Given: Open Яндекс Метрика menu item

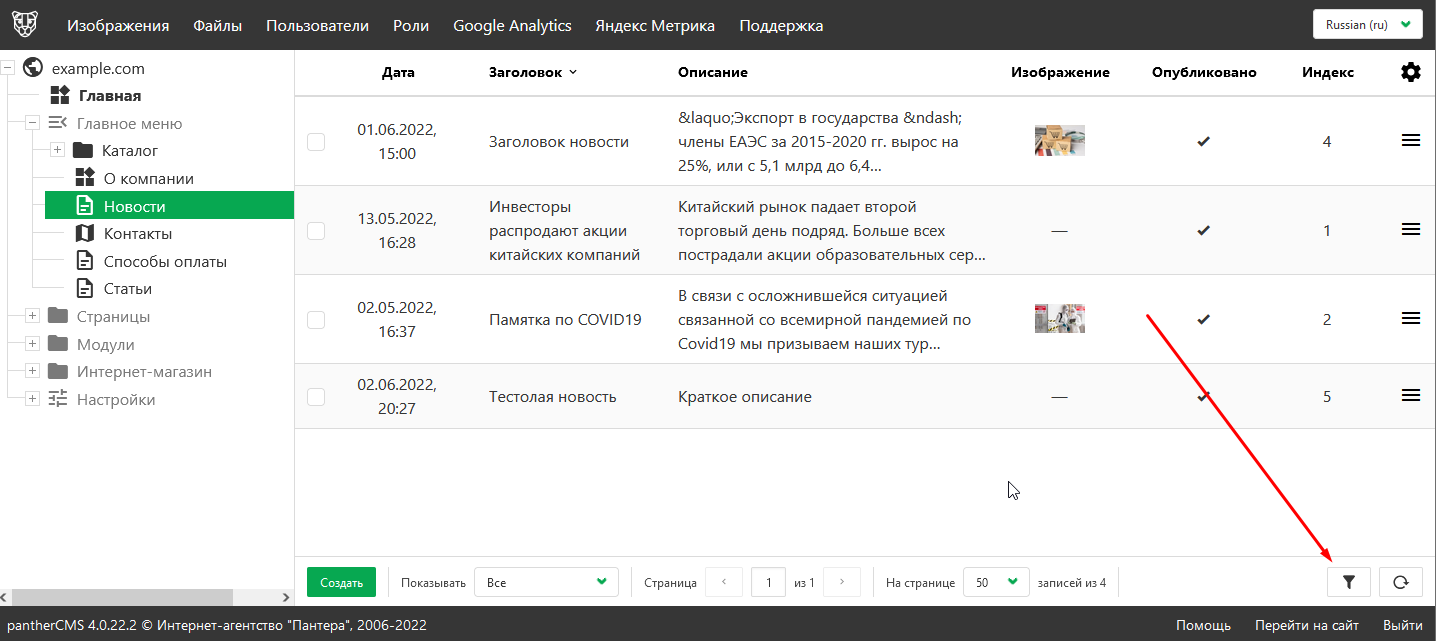Looking at the screenshot, I should (x=655, y=26).
